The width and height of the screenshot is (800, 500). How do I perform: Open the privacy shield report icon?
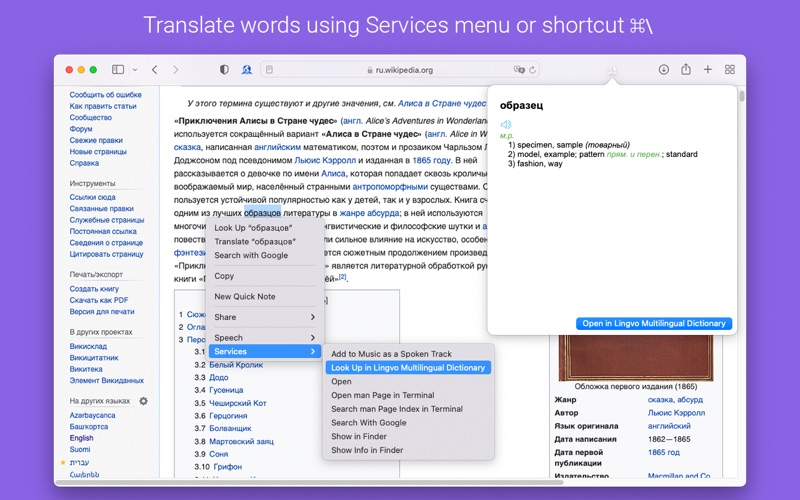(x=224, y=69)
